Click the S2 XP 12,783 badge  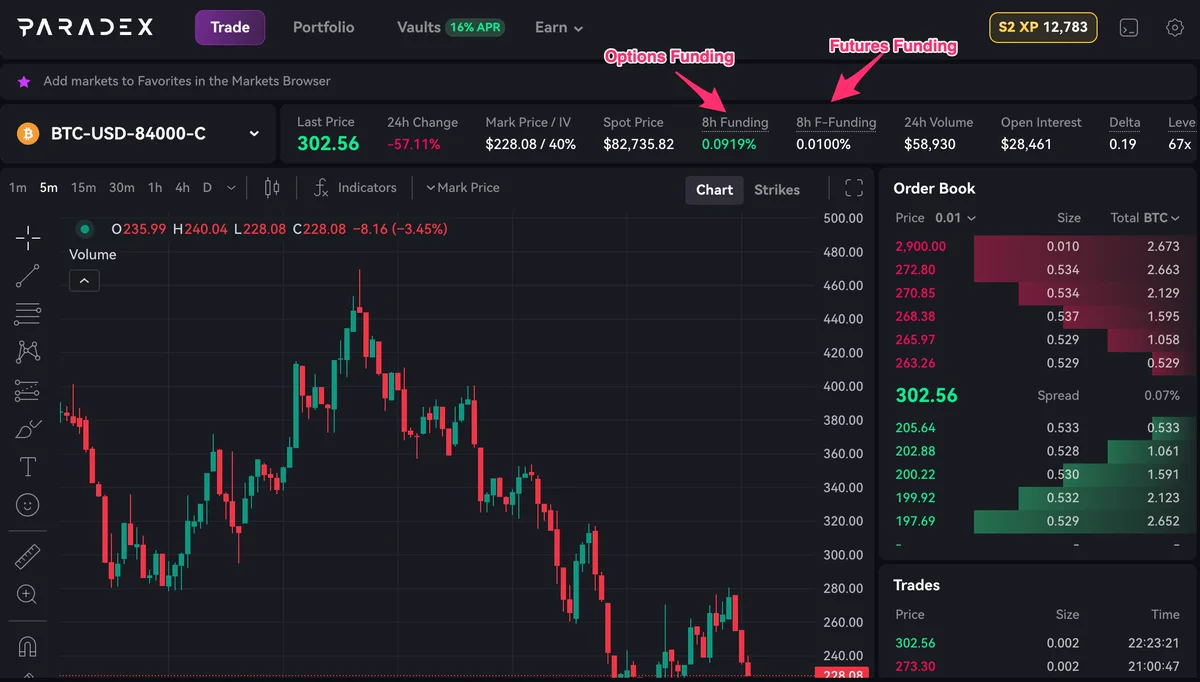point(1043,27)
